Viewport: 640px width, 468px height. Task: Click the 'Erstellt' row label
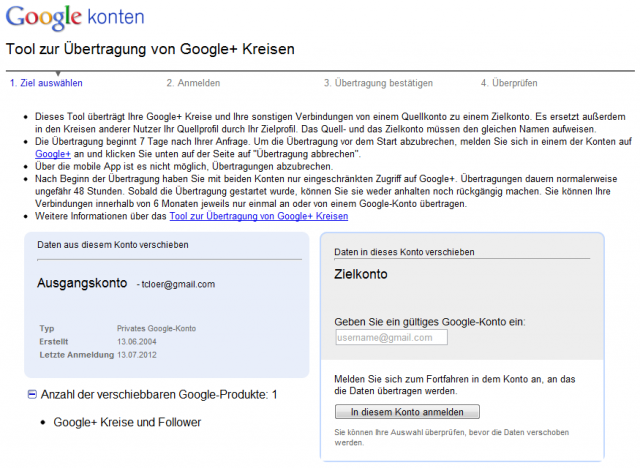point(53,342)
